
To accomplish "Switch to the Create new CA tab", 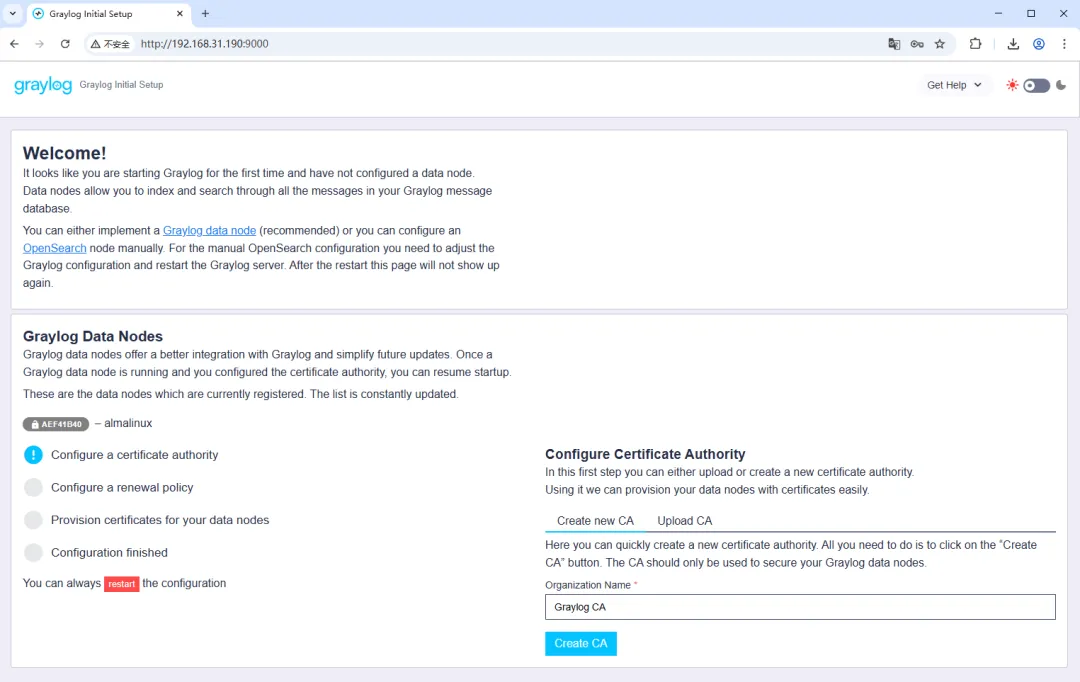I will tap(595, 521).
